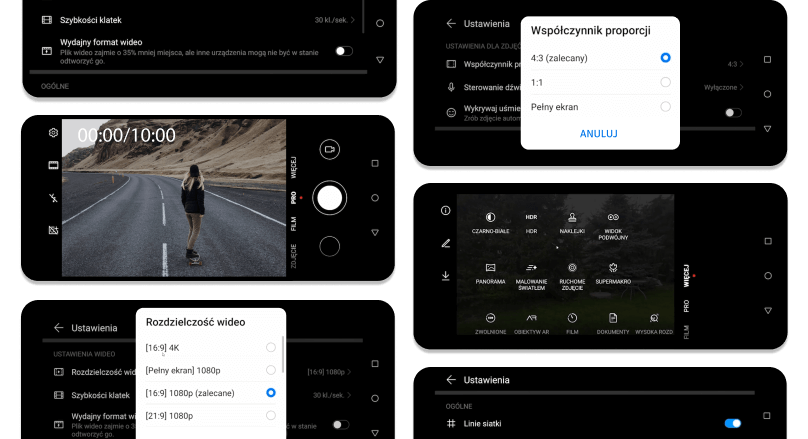Select PRO tab on the modes grid phone

pos(686,306)
